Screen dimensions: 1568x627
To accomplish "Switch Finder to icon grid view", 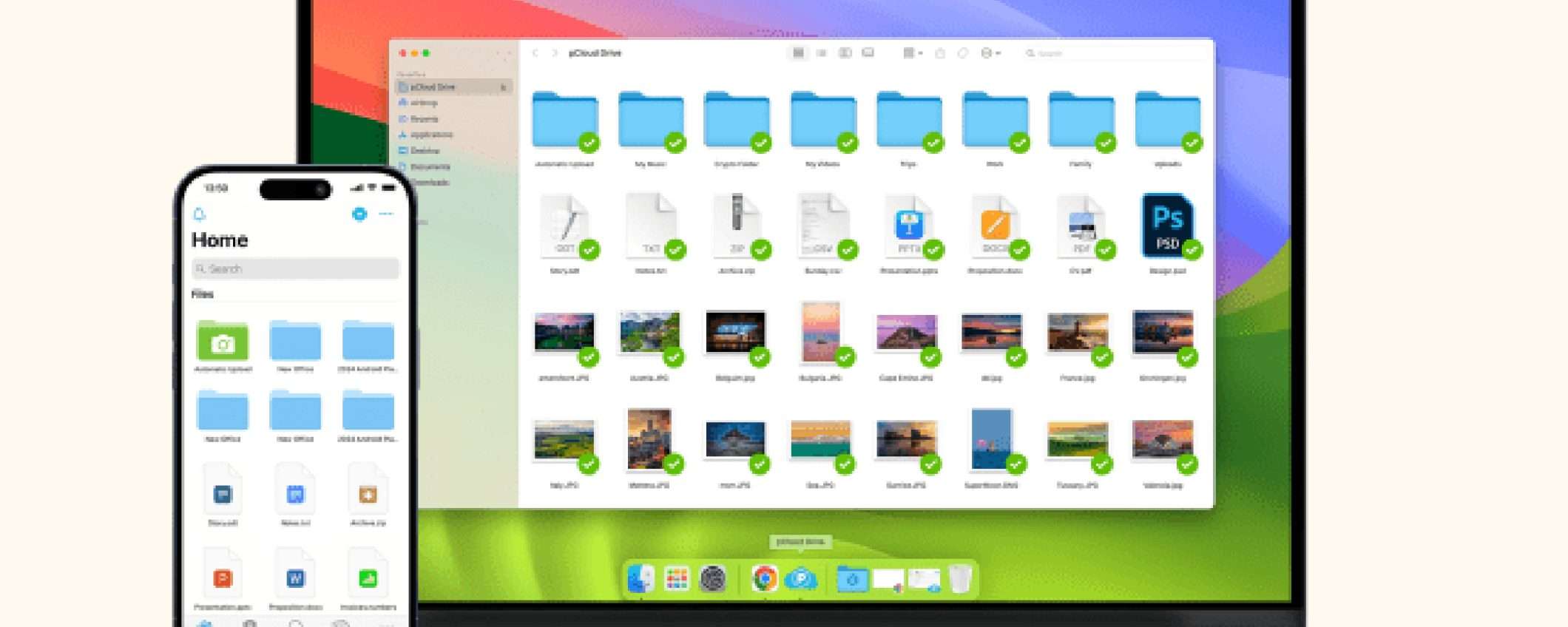I will pyautogui.click(x=798, y=53).
